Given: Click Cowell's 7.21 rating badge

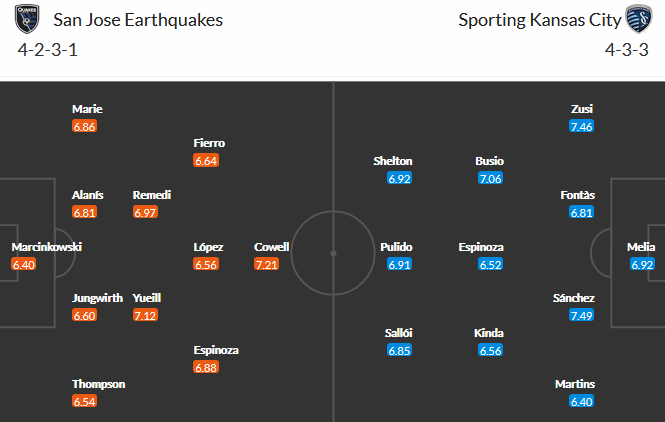Looking at the screenshot, I should pos(266,265).
